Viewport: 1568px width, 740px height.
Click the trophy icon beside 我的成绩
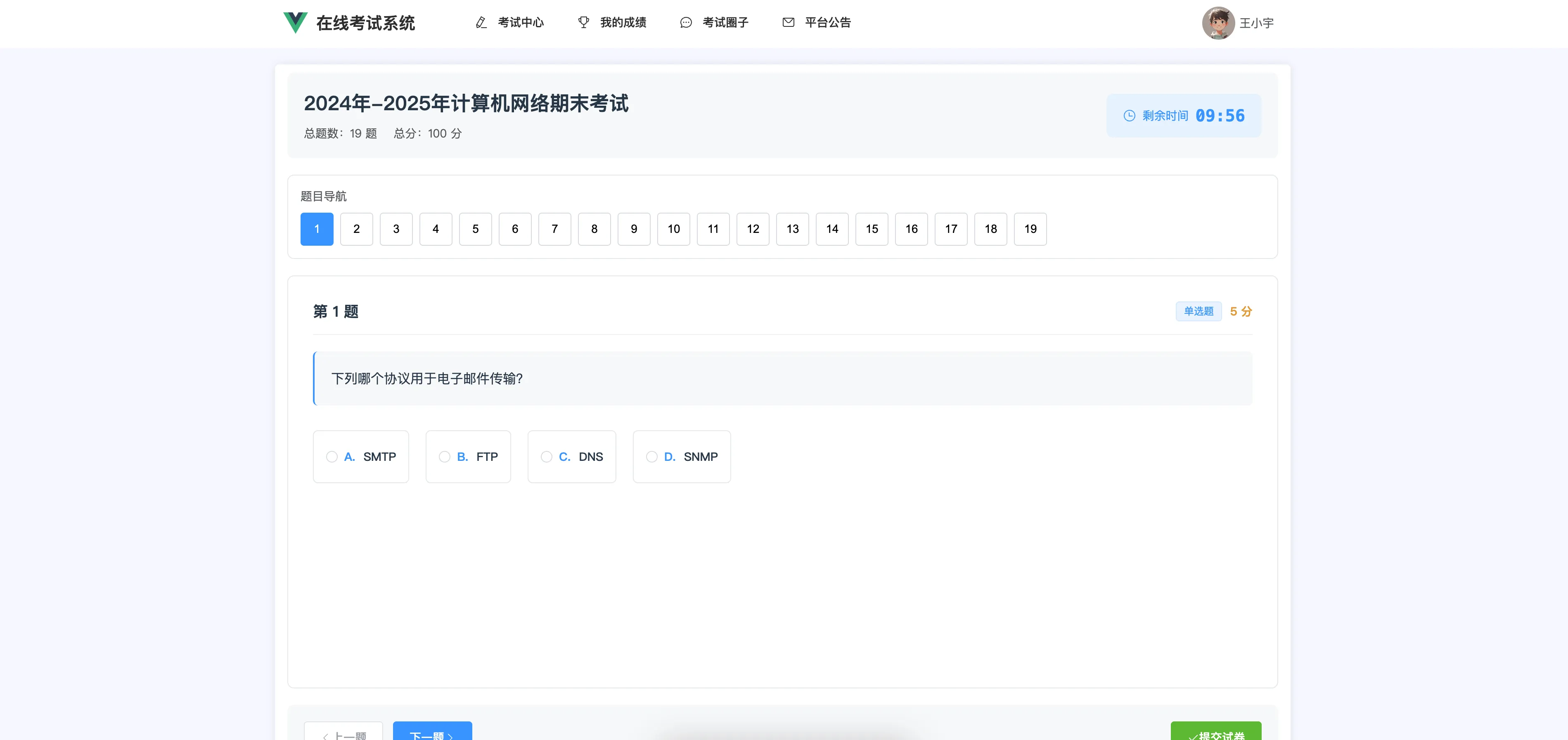583,23
